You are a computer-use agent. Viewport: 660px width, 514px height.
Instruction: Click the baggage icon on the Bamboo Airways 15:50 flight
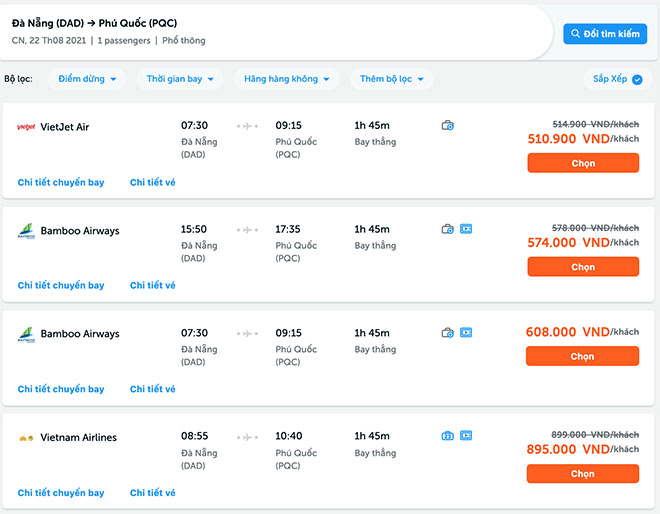point(448,229)
